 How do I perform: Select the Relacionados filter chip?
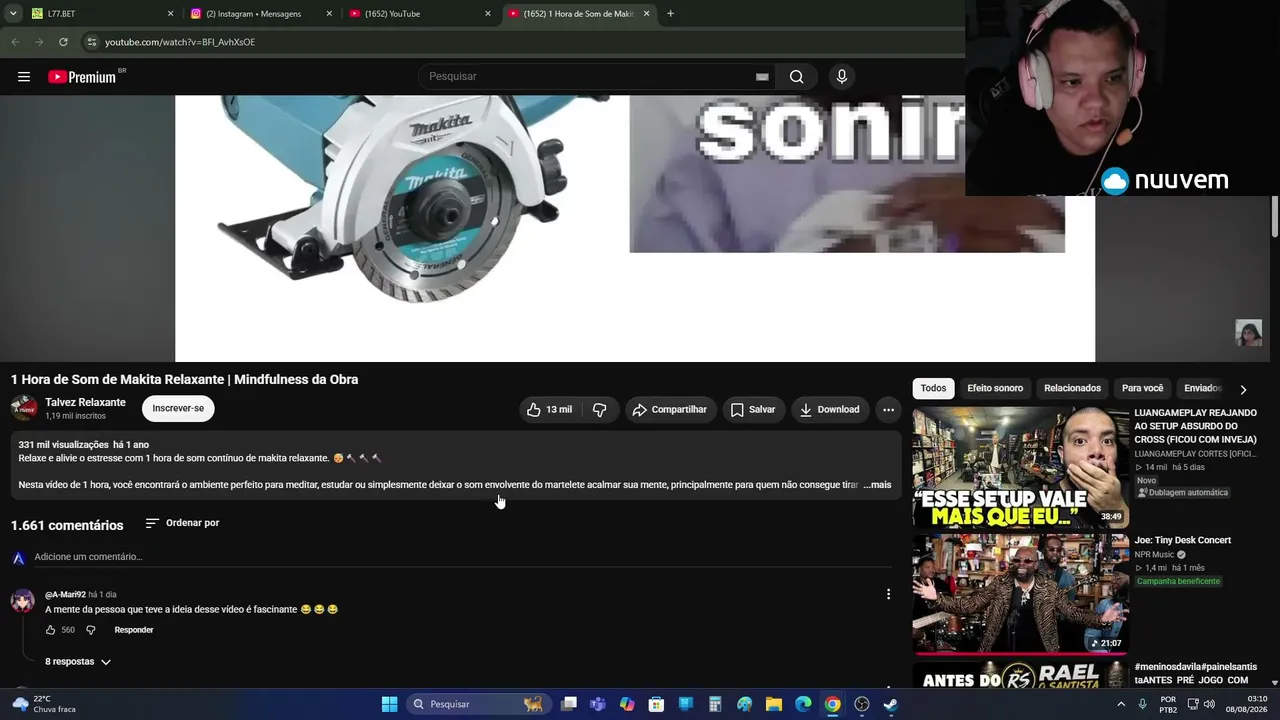coord(1072,388)
